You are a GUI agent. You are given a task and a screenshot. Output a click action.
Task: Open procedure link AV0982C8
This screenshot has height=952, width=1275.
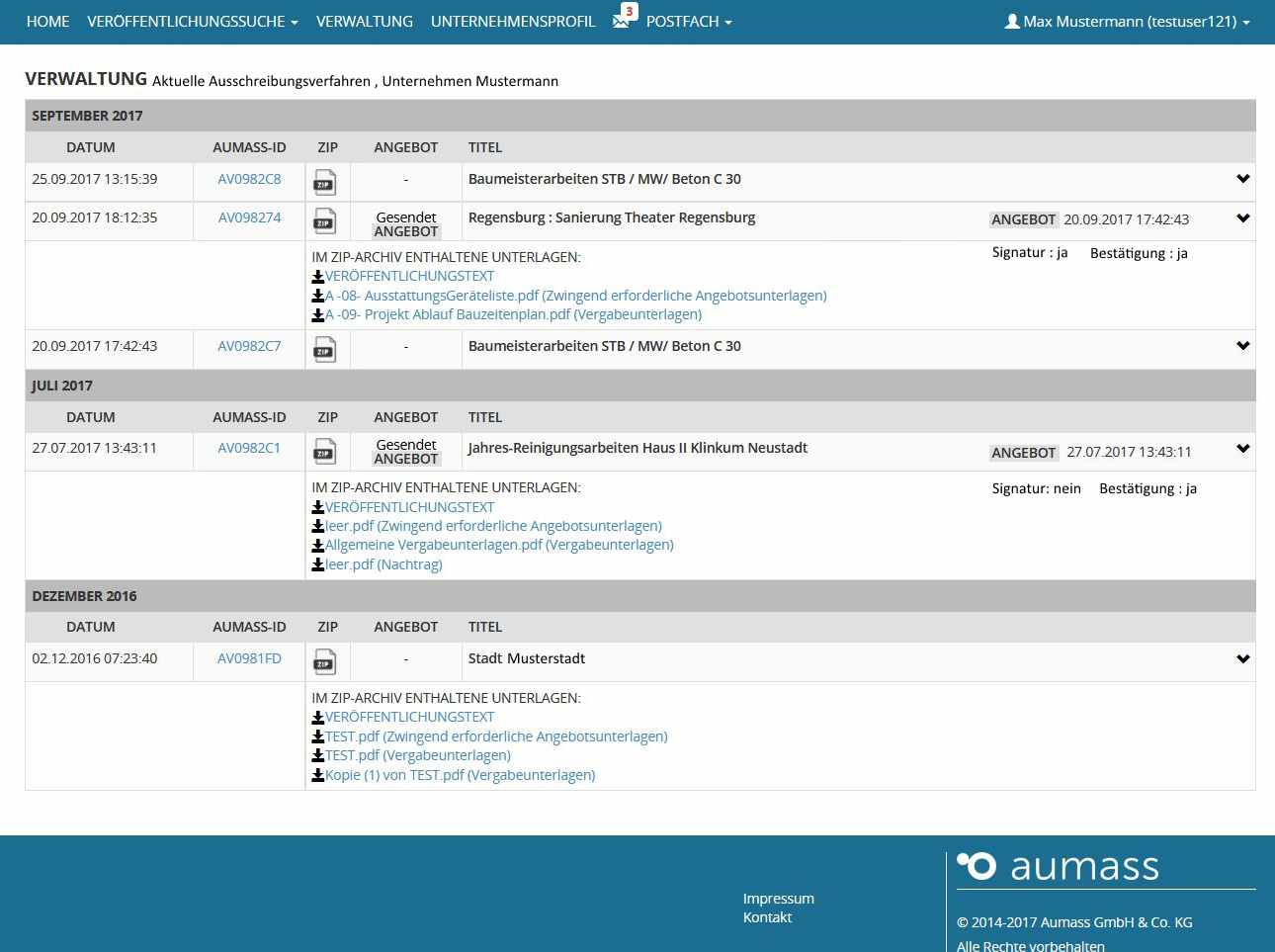pyautogui.click(x=249, y=179)
